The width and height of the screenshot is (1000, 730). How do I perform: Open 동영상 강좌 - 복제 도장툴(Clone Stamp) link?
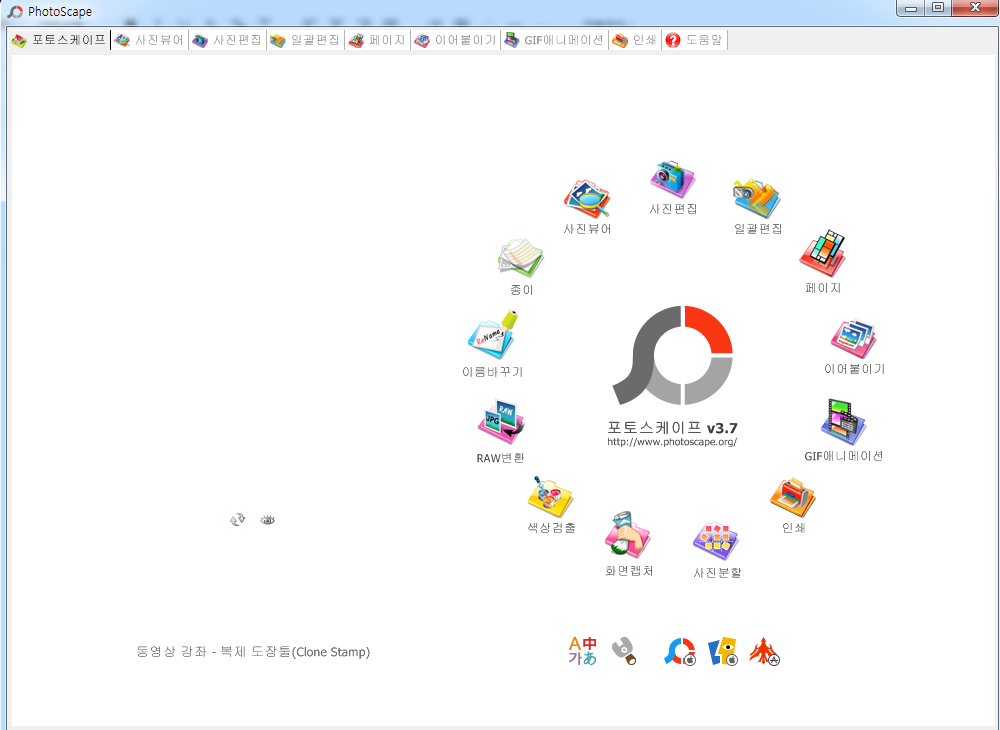(253, 652)
